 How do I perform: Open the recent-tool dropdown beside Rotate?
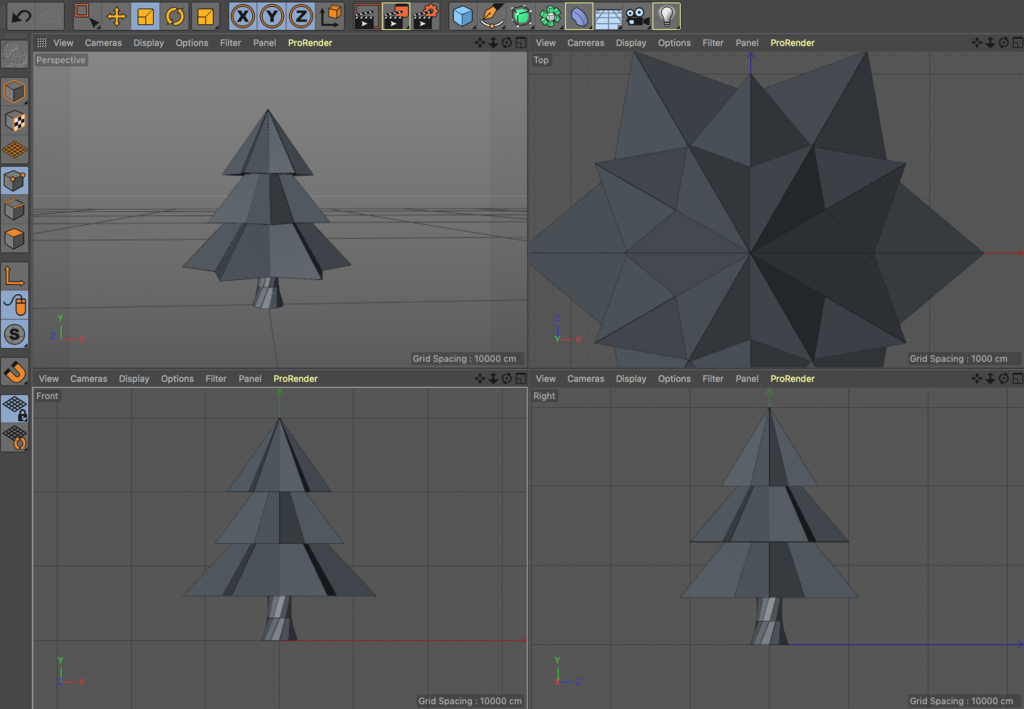coord(205,16)
